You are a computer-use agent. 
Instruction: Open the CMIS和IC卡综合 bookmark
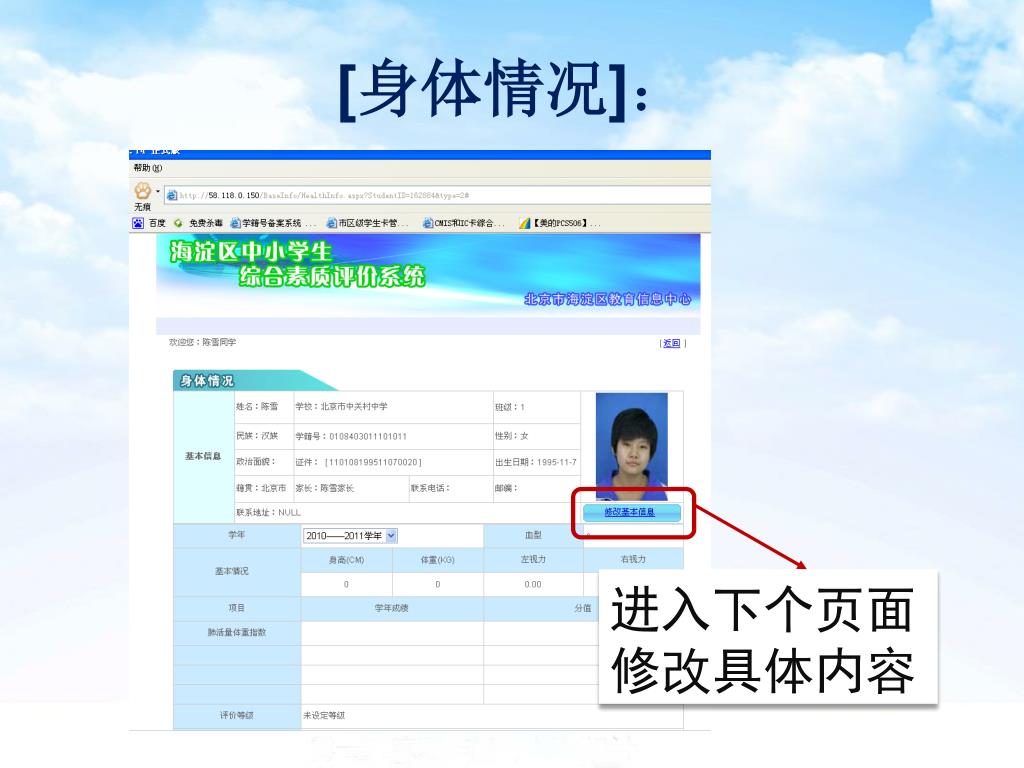click(x=464, y=223)
